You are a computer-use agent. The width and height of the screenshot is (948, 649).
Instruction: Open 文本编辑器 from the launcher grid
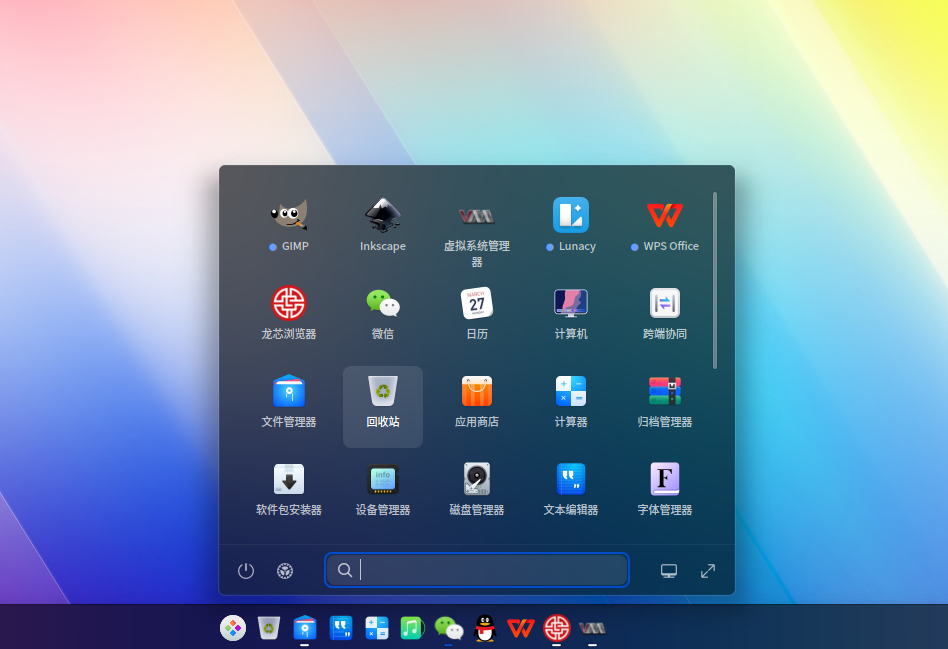[571, 489]
